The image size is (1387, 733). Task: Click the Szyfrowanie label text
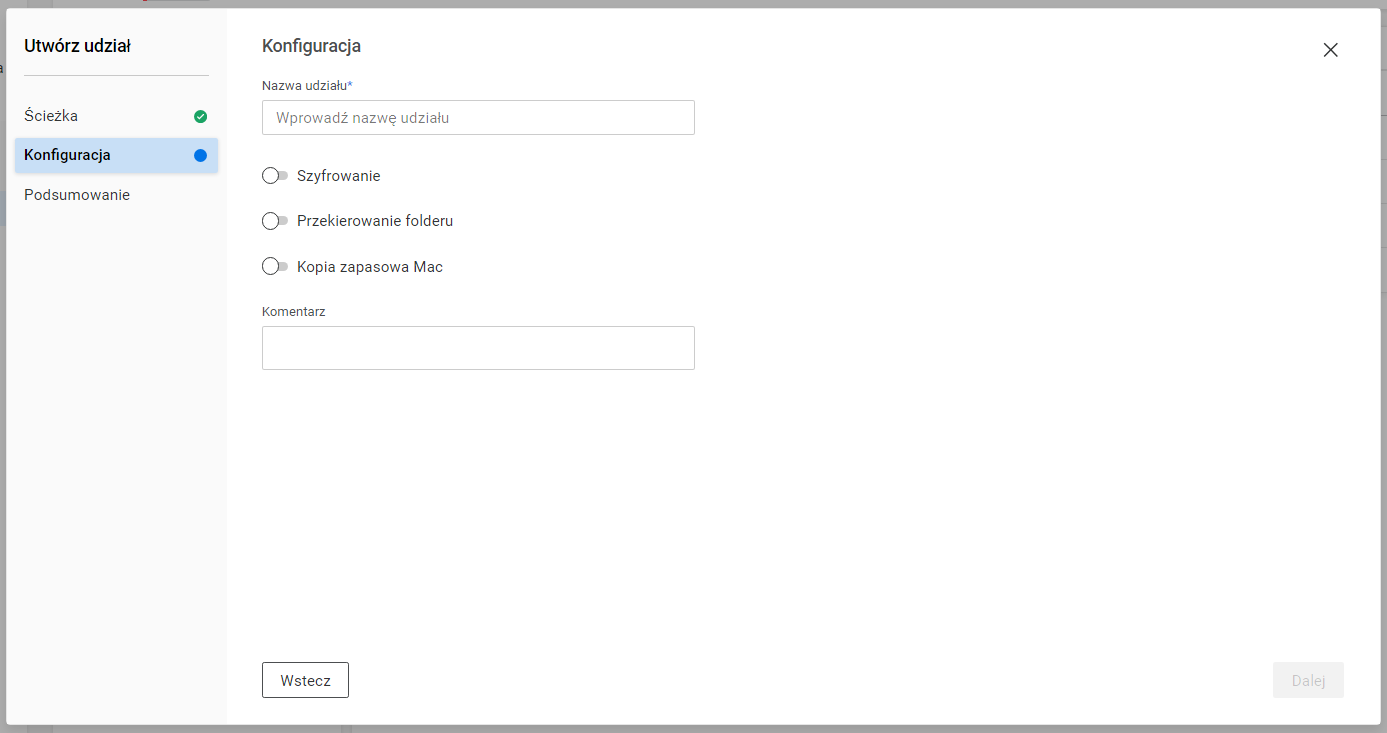338,176
